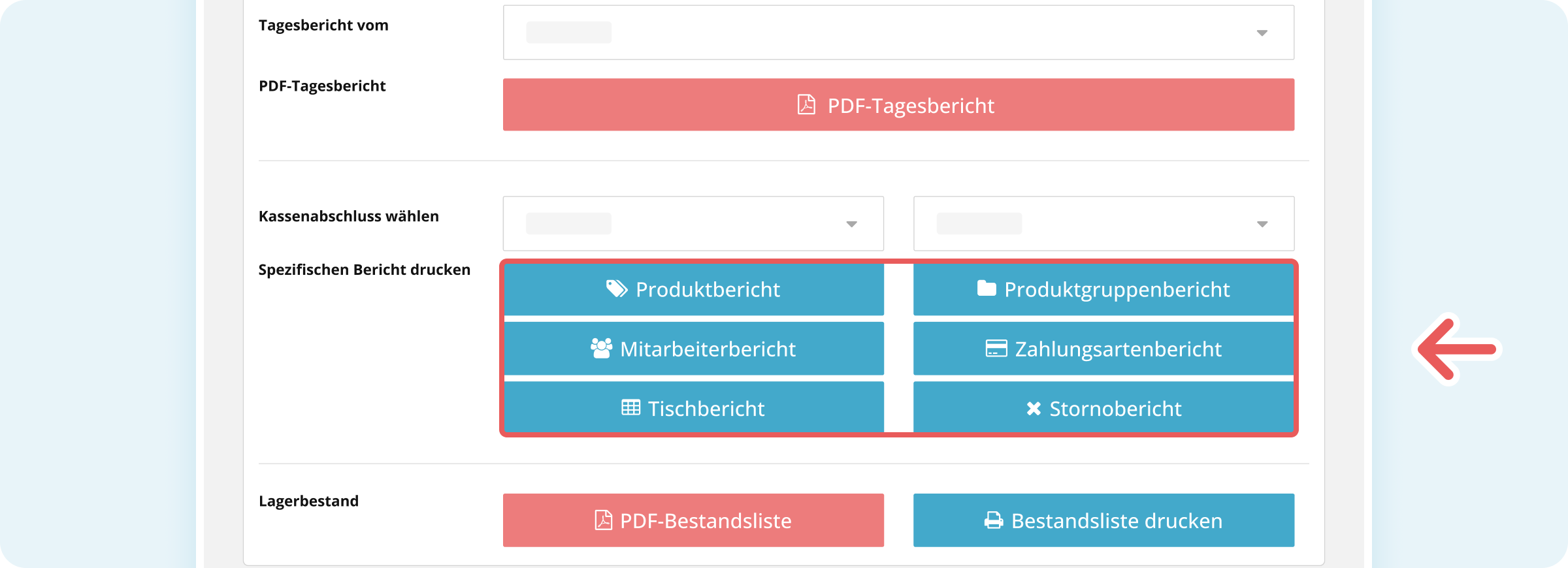Click the people icon on Mitarbeiterbericht

[x=601, y=349]
